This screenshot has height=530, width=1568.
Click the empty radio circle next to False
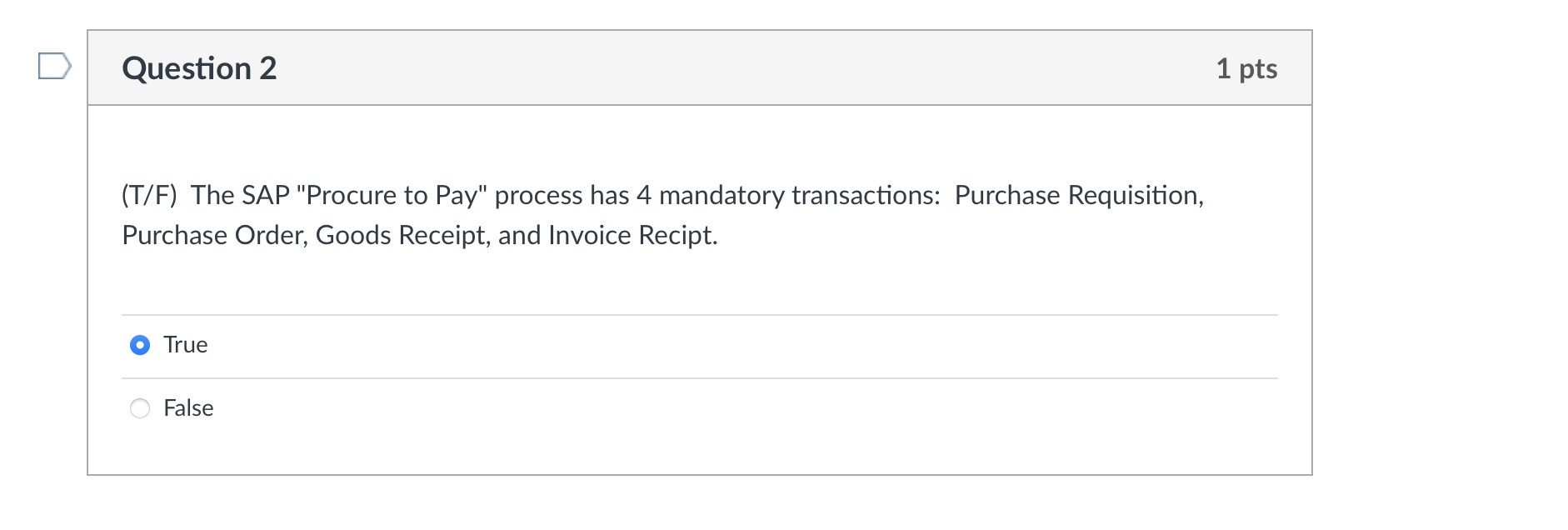[x=140, y=408]
